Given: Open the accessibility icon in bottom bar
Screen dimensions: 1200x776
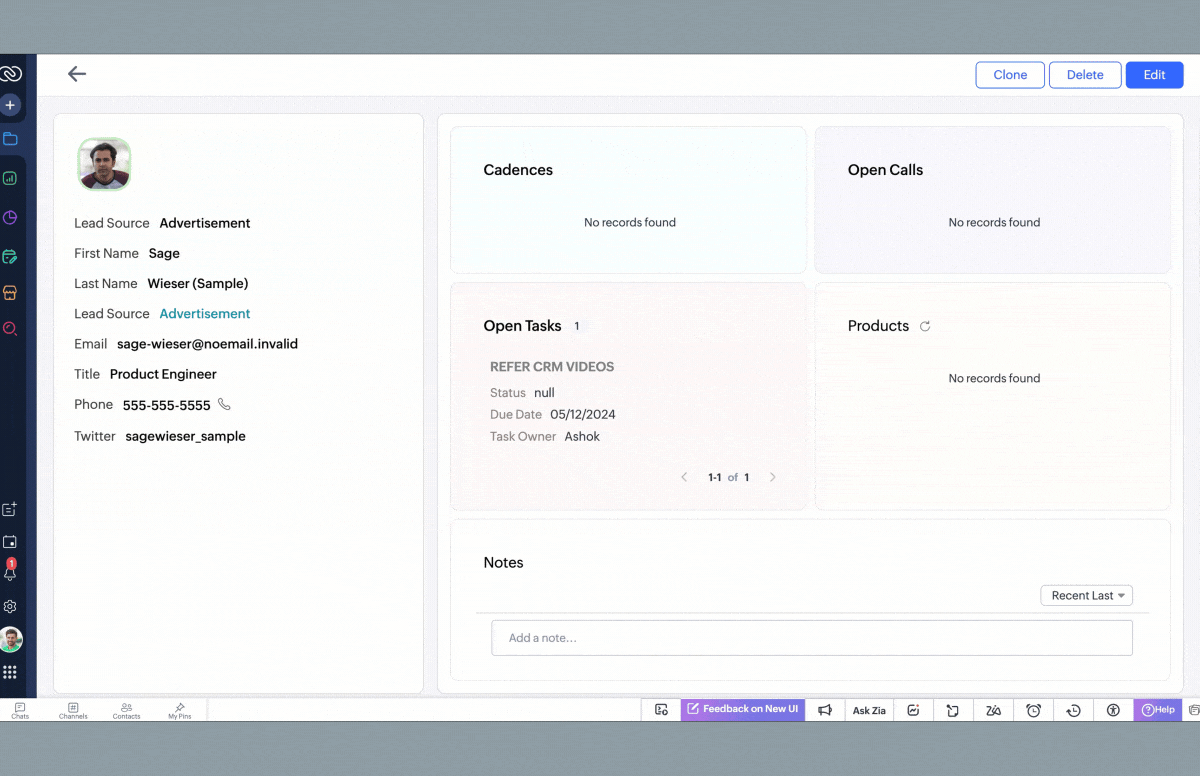Looking at the screenshot, I should click(1113, 710).
